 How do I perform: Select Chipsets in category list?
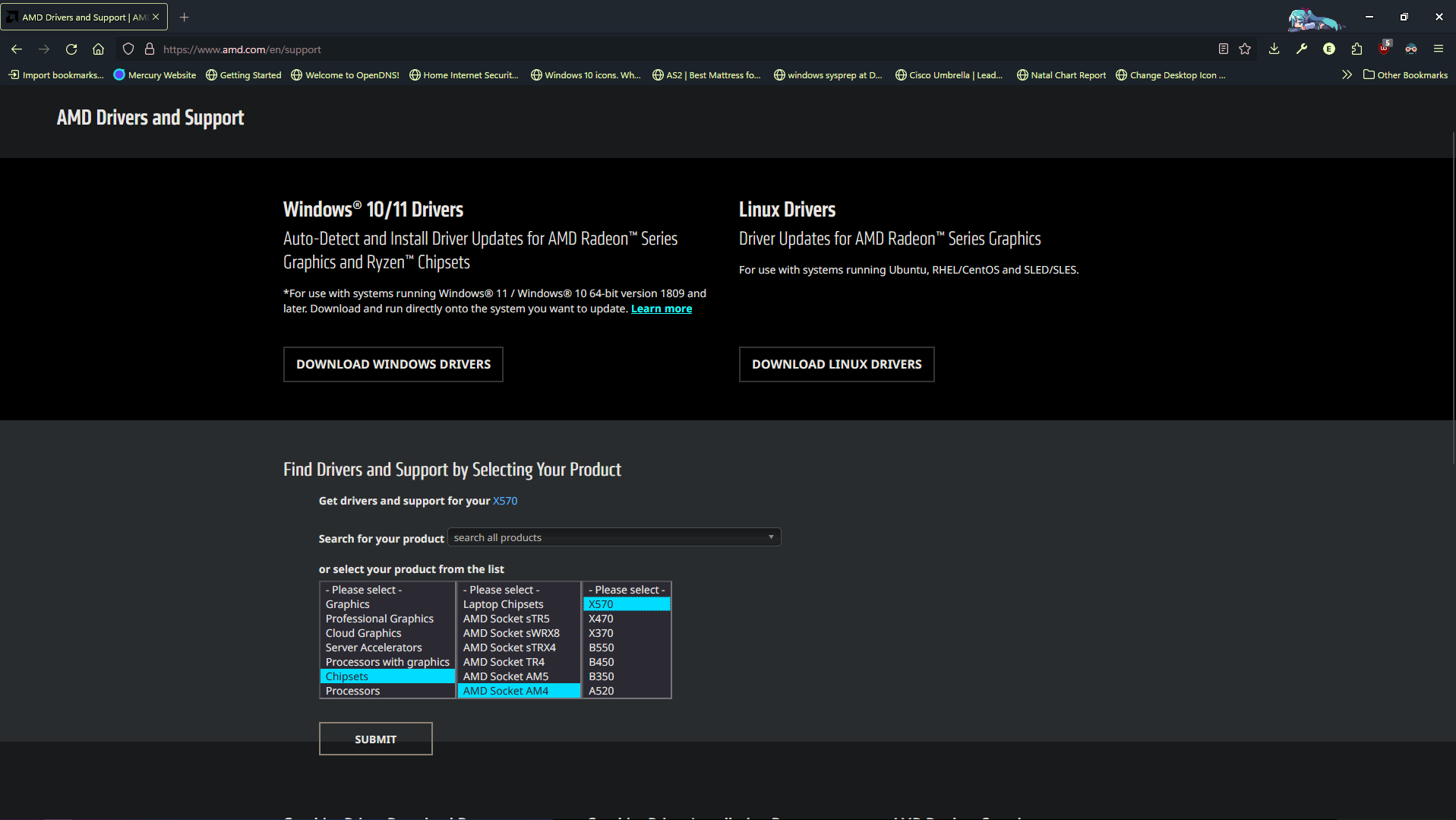point(387,676)
